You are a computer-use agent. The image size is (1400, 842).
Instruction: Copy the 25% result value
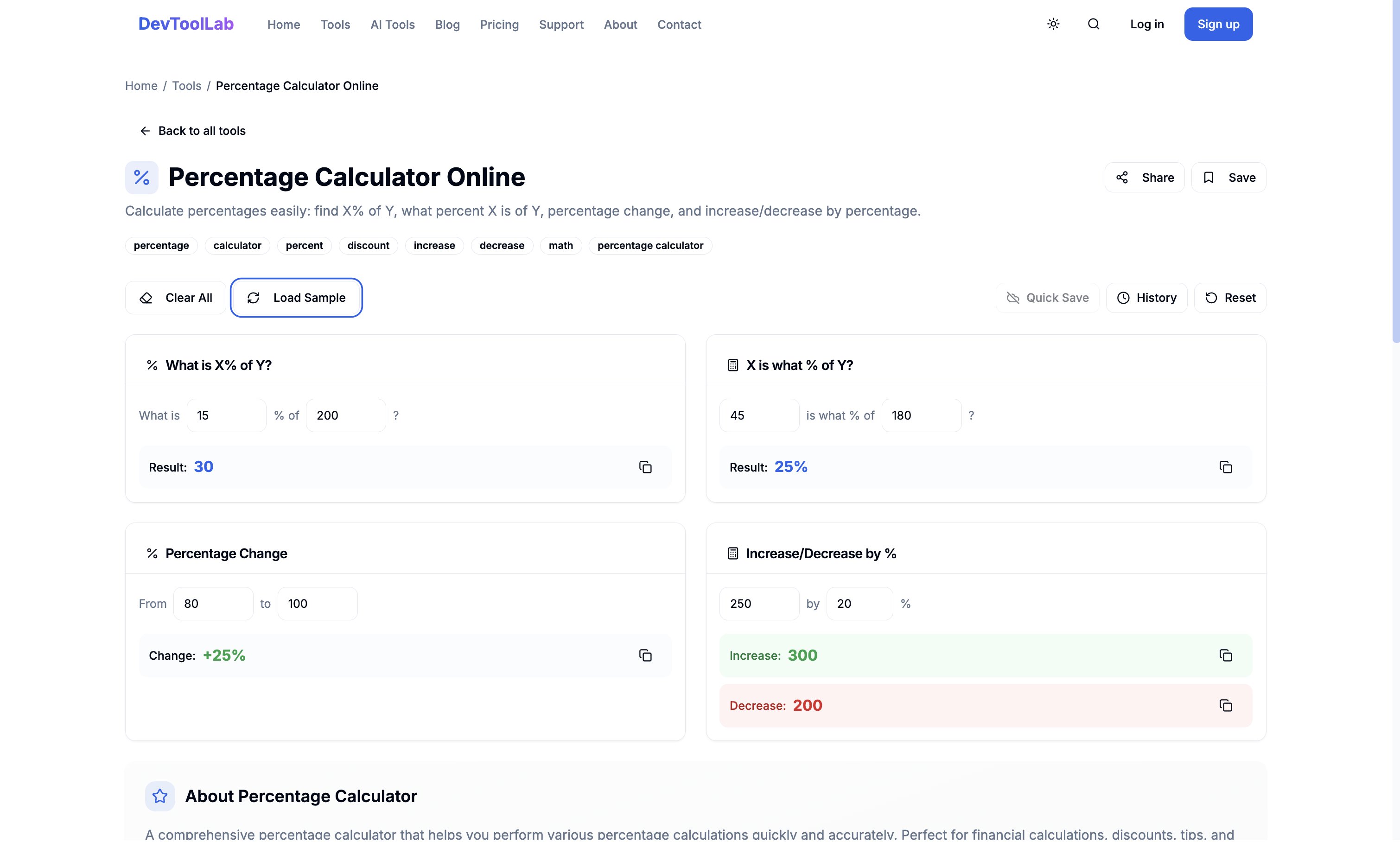coord(1225,467)
